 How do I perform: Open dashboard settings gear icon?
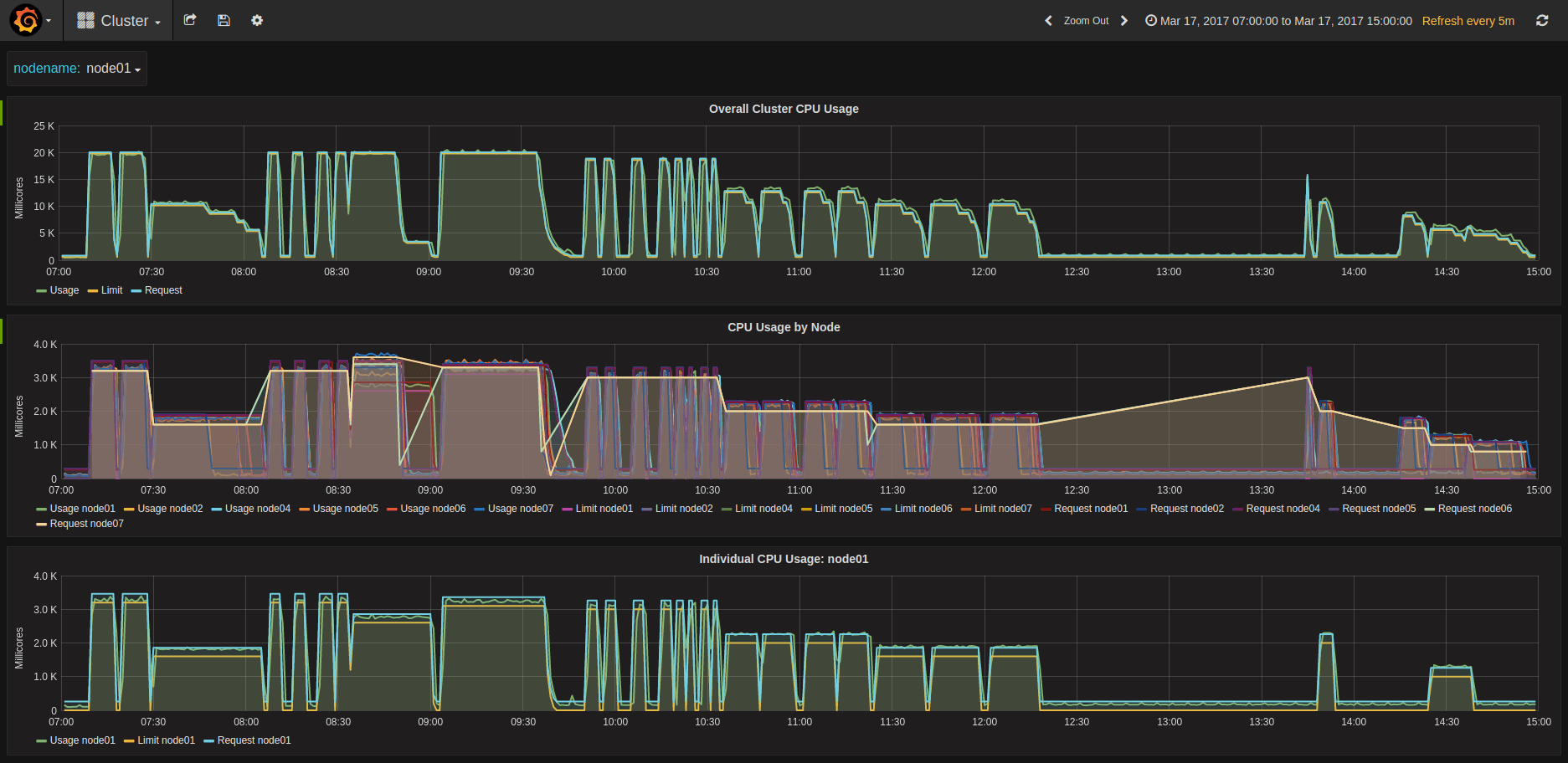[x=257, y=20]
